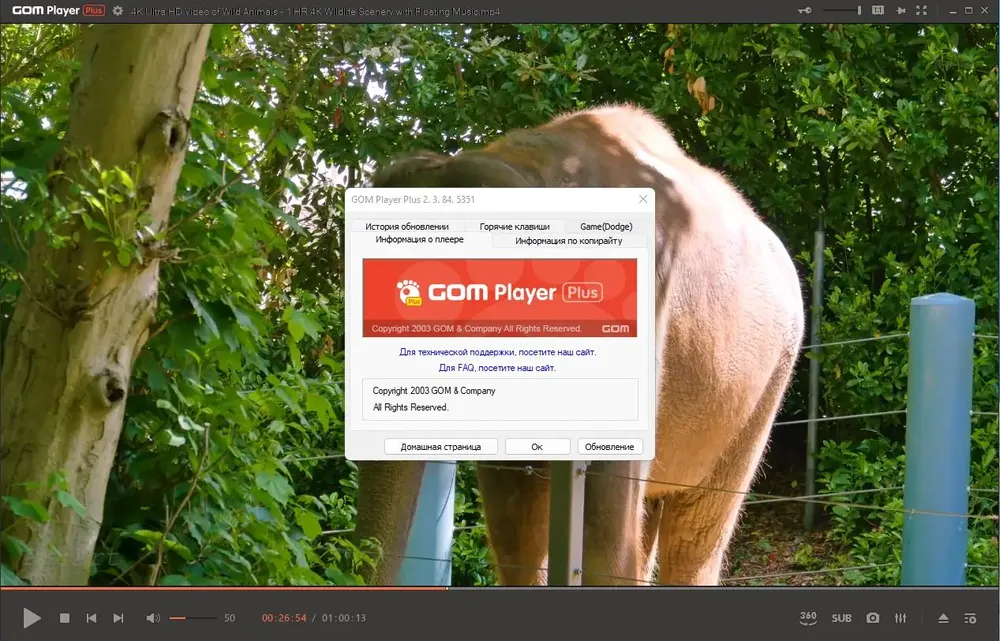Click the key lock icon in title bar
The width and height of the screenshot is (1000, 641).
(x=805, y=10)
